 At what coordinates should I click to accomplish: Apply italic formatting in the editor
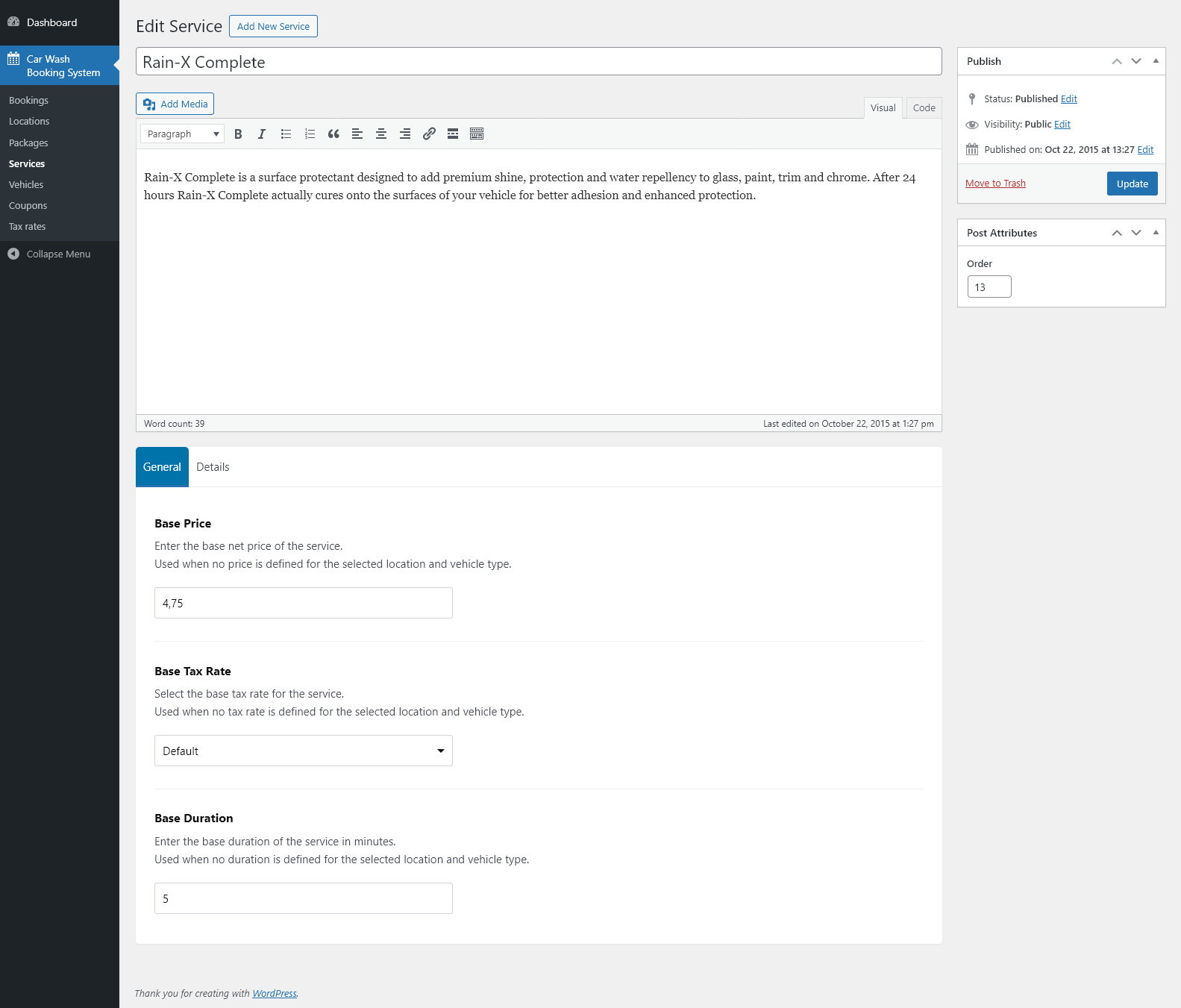(262, 134)
